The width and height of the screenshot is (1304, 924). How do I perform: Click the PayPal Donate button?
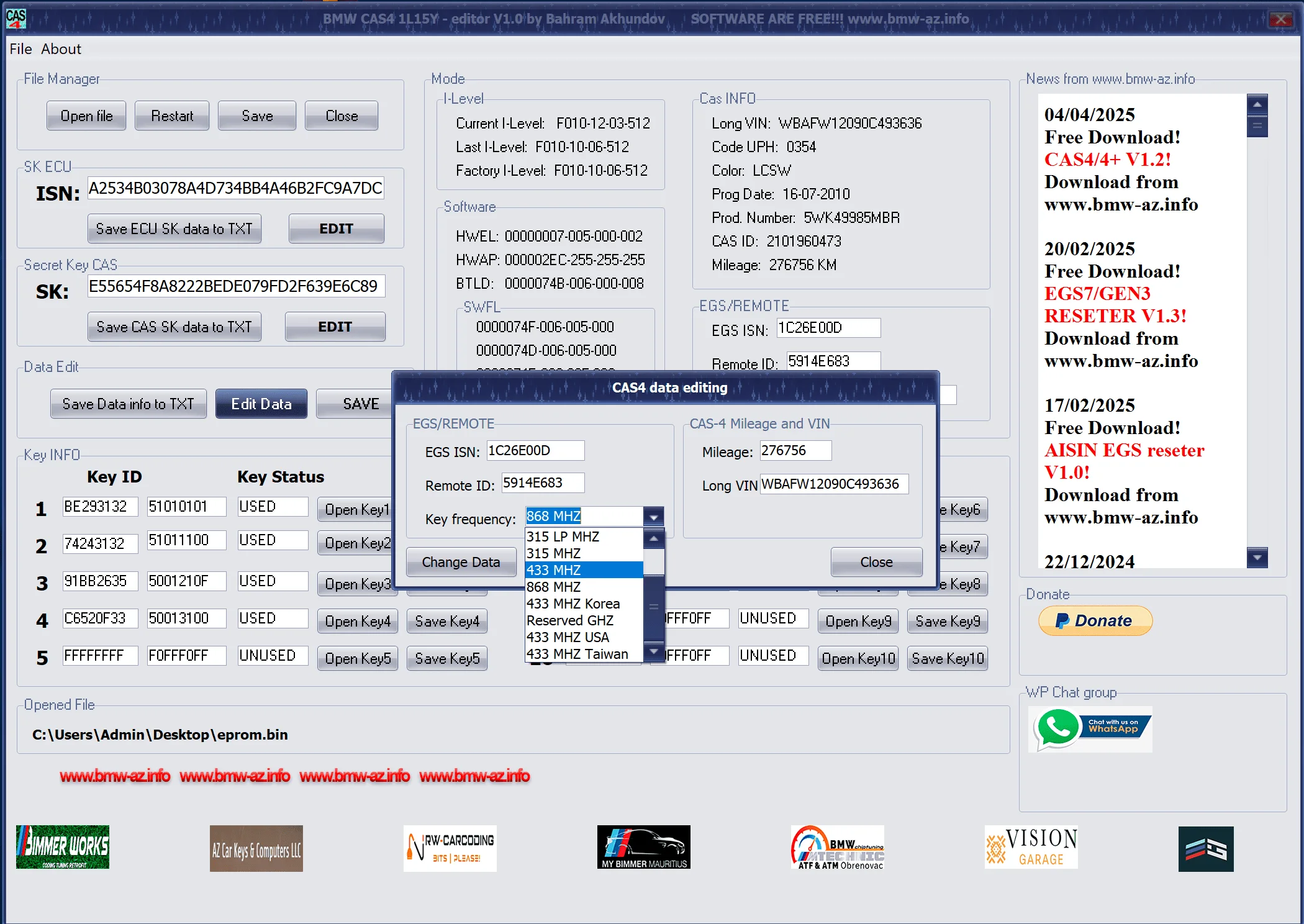(1095, 620)
